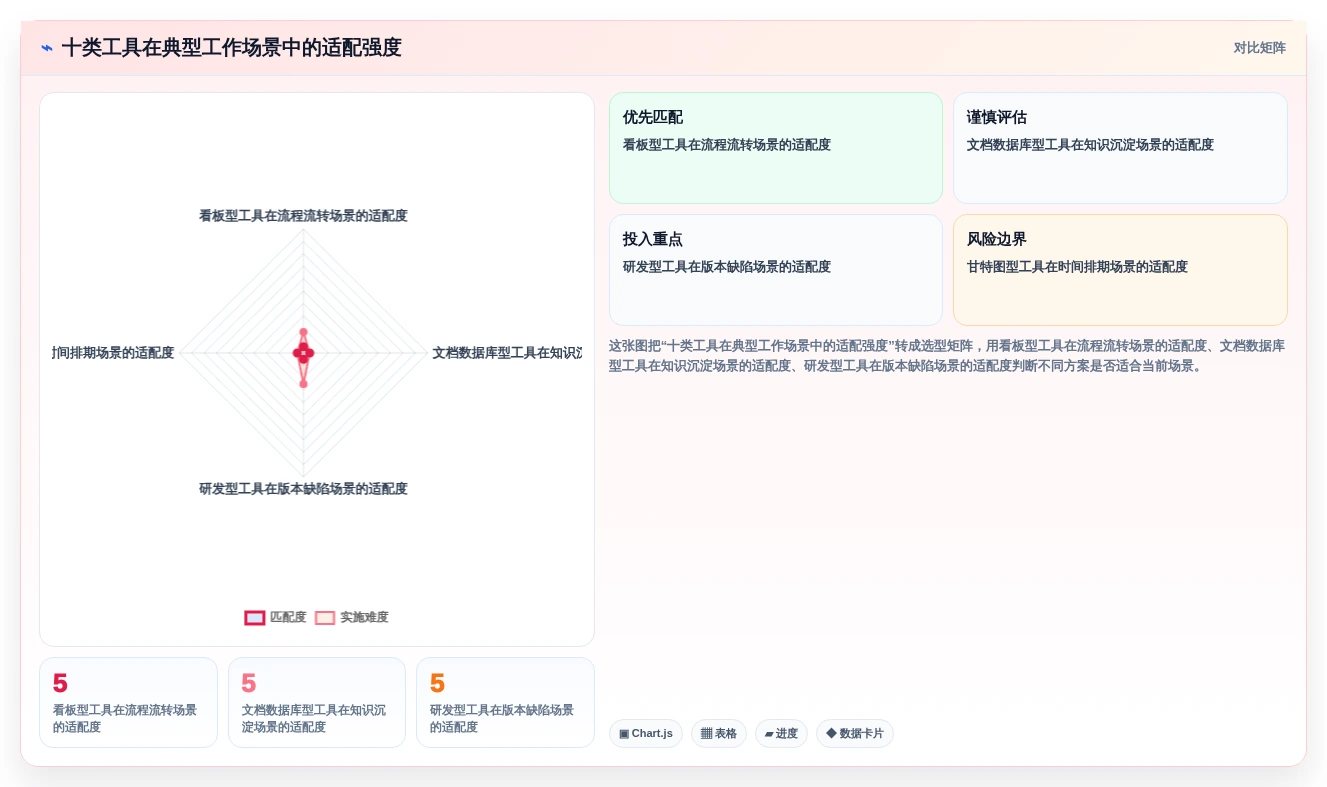Screen dimensions: 1327x787
Task: Click the red 5 看板型工具 stat card
Action: pos(128,703)
